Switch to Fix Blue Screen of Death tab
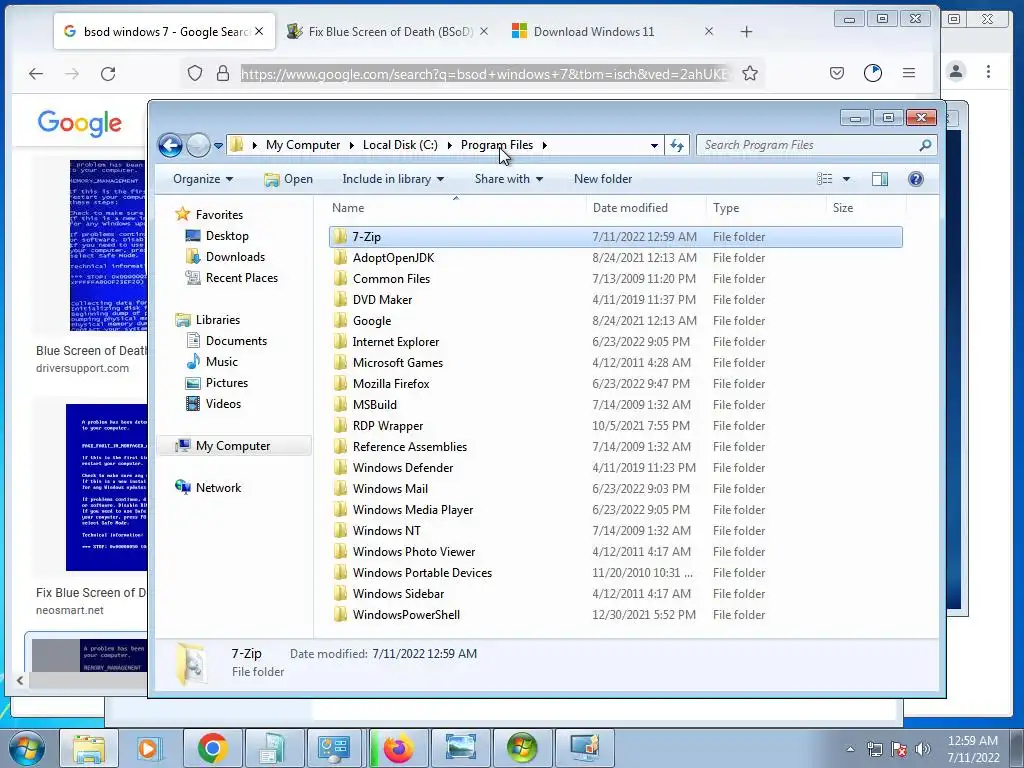This screenshot has width=1024, height=768. coord(389,31)
